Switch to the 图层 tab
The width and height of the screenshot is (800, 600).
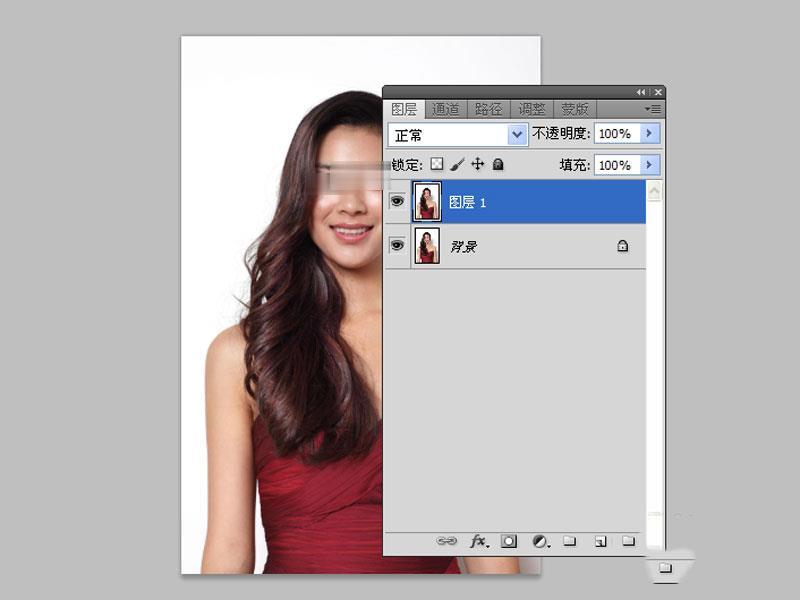click(x=404, y=109)
